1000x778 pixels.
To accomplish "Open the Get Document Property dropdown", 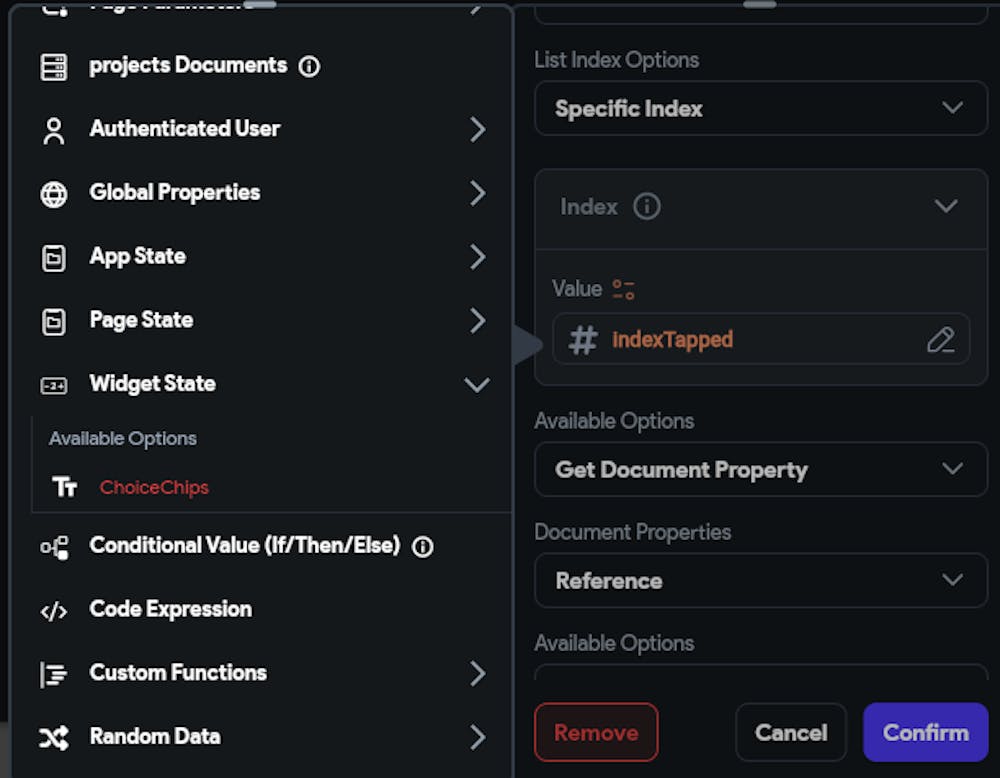I will point(760,469).
